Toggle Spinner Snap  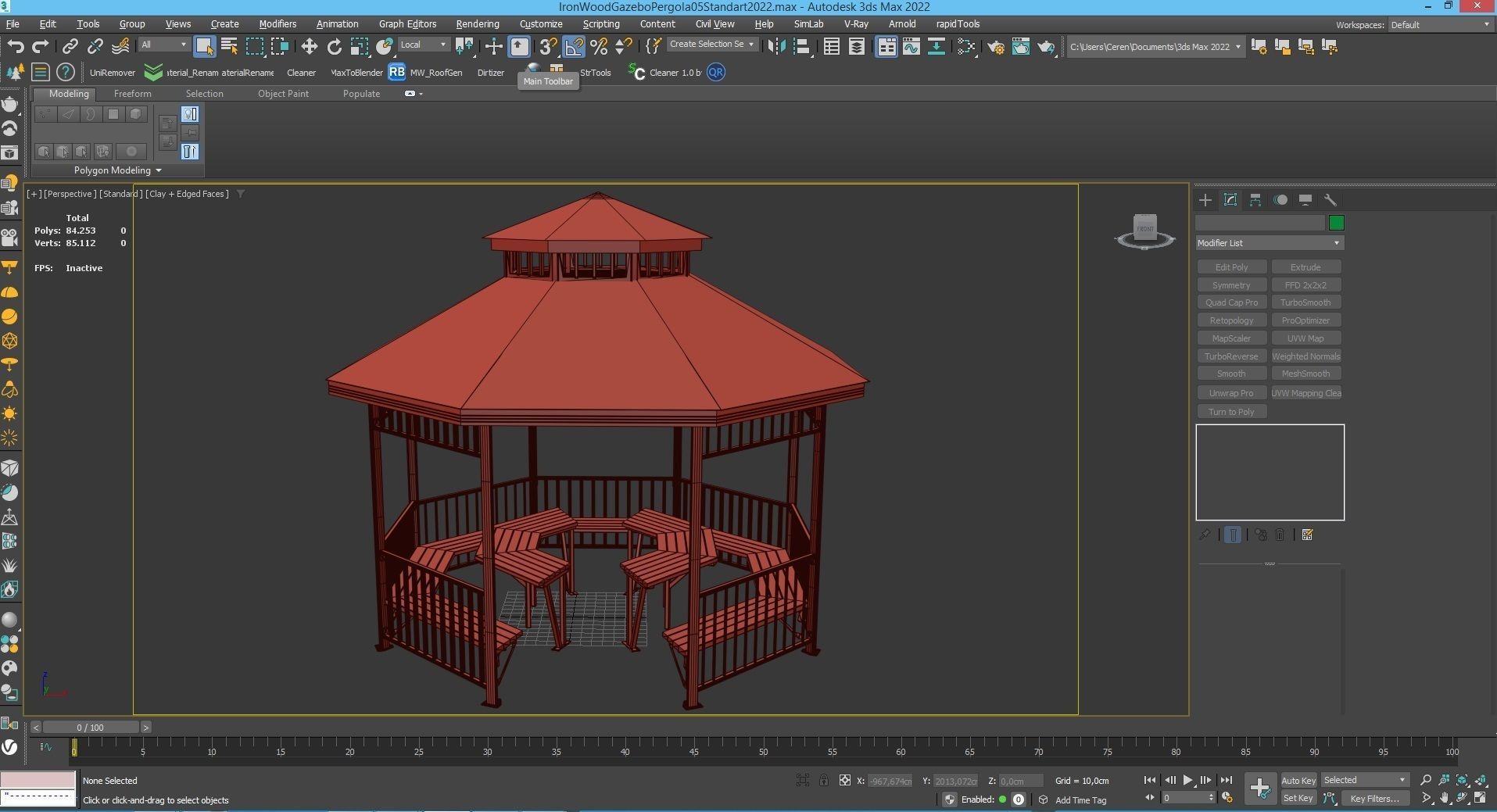[624, 47]
